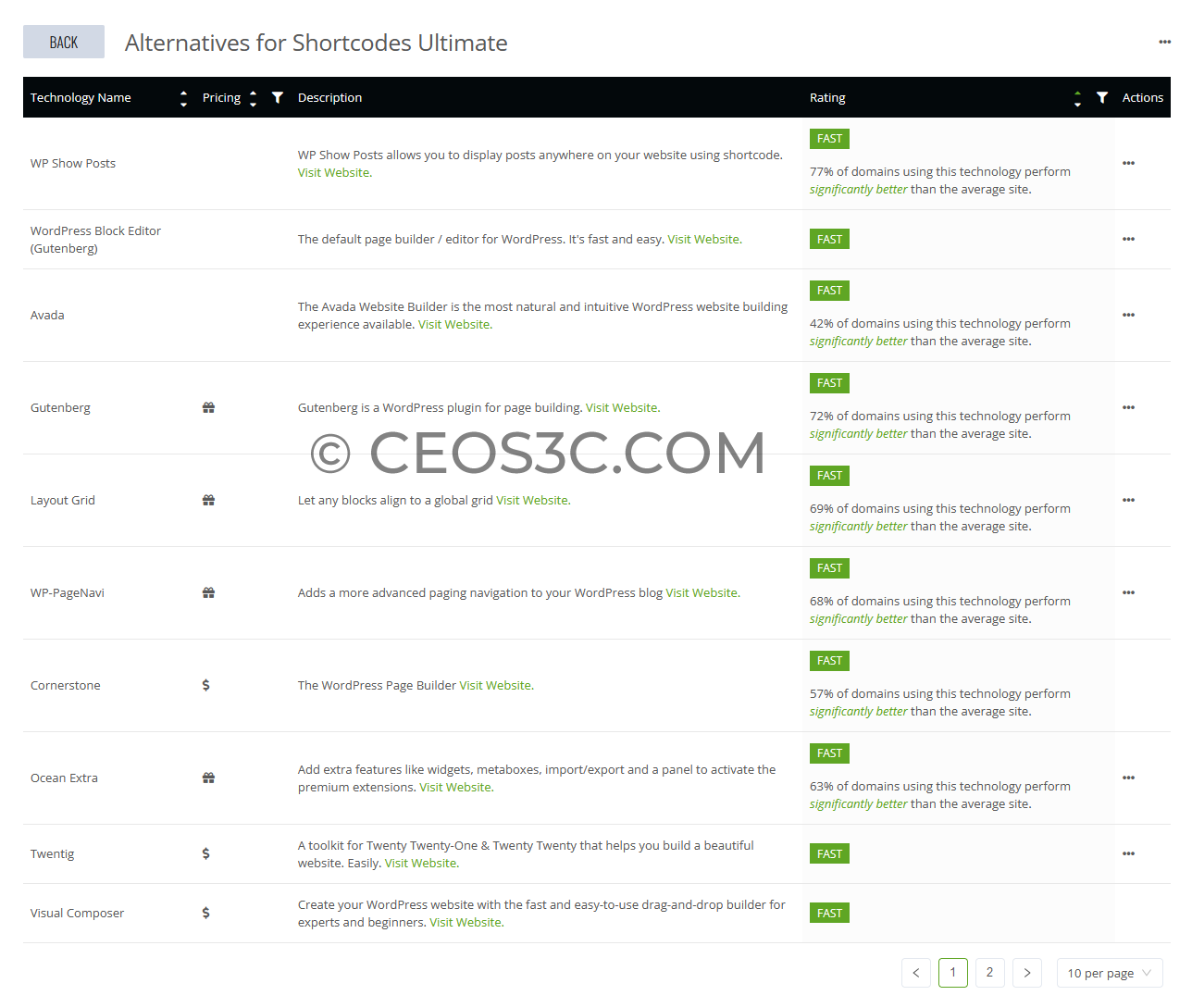Viewport: 1192px width, 1008px height.
Task: Go to the previous page arrow
Action: click(x=916, y=973)
